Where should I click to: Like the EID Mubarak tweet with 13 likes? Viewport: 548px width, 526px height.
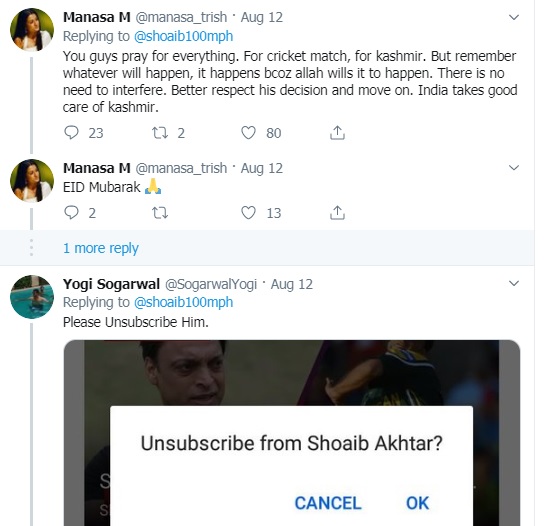[x=248, y=212]
